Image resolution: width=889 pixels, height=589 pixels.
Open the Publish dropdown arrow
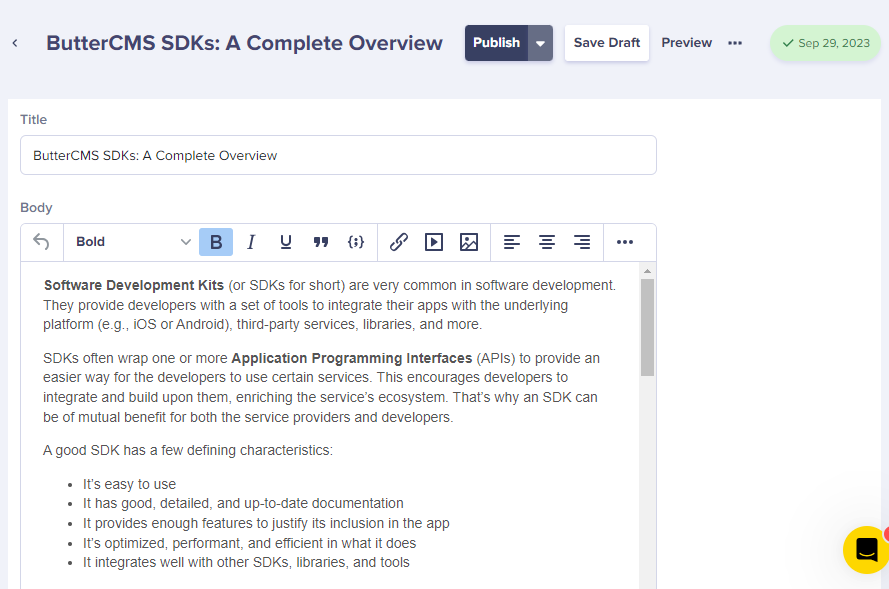pos(540,43)
